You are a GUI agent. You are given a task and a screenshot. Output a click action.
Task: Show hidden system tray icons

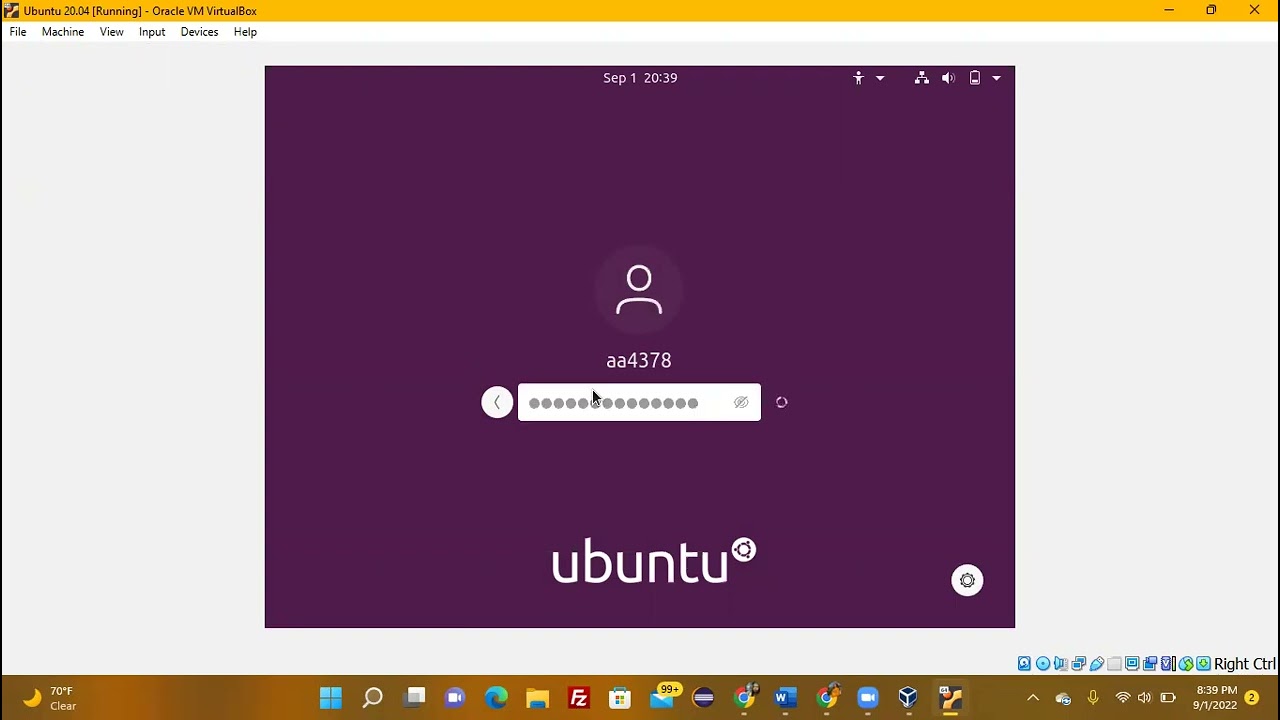(x=1033, y=698)
